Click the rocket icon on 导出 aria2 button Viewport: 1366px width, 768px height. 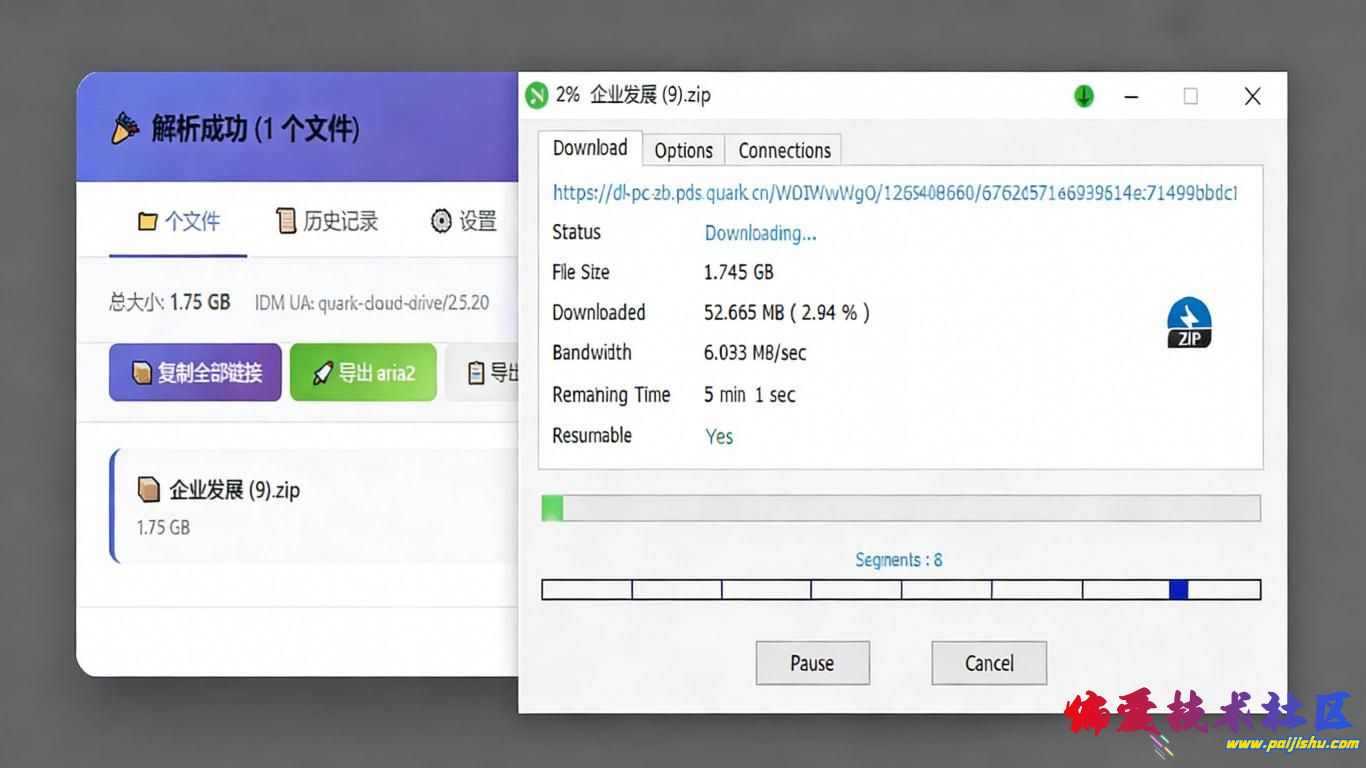tap(322, 373)
